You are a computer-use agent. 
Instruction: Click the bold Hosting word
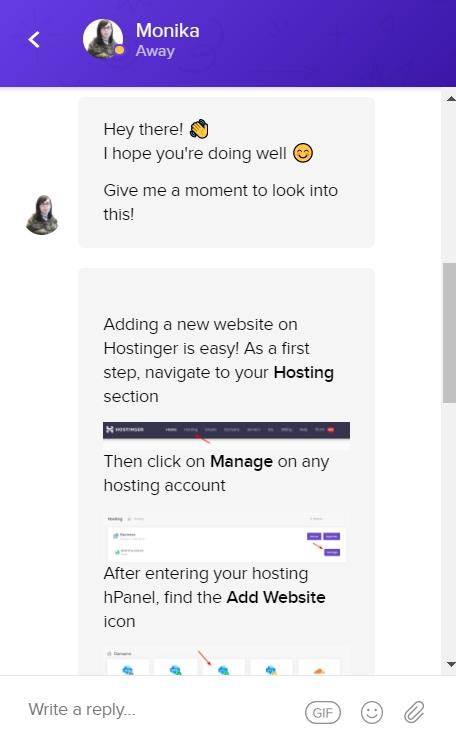click(303, 373)
